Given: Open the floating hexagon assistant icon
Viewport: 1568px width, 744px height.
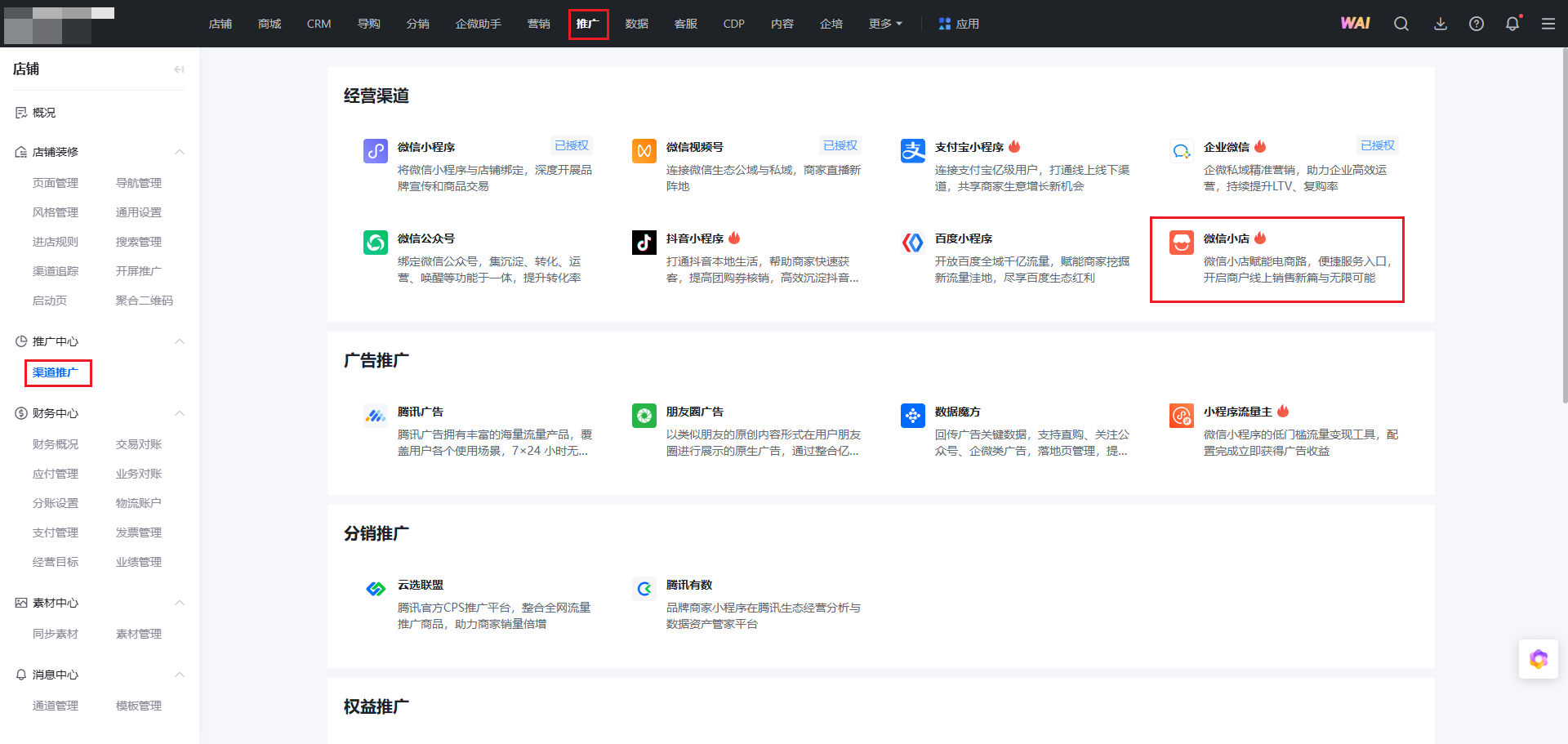Looking at the screenshot, I should pyautogui.click(x=1539, y=659).
